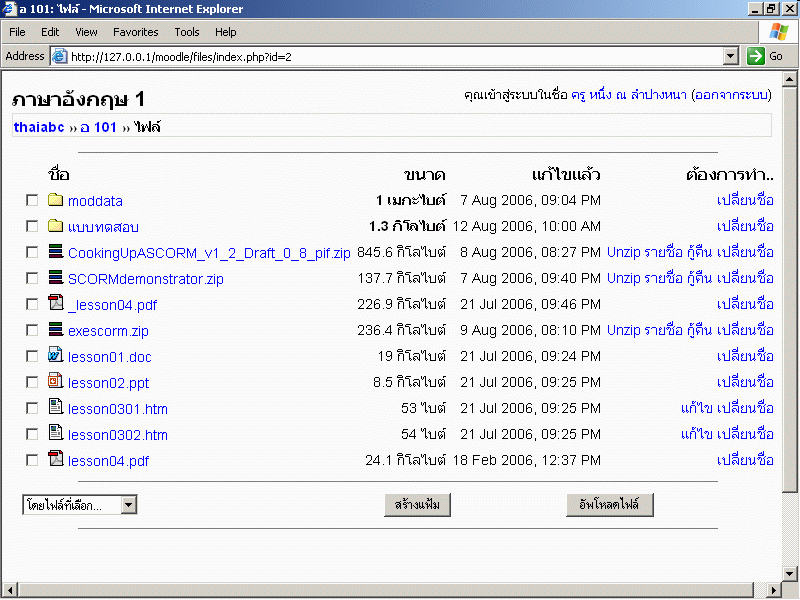Viewport: 800px width, 600px height.
Task: Click the HTML file icon for lesson0301.htm
Action: point(56,408)
